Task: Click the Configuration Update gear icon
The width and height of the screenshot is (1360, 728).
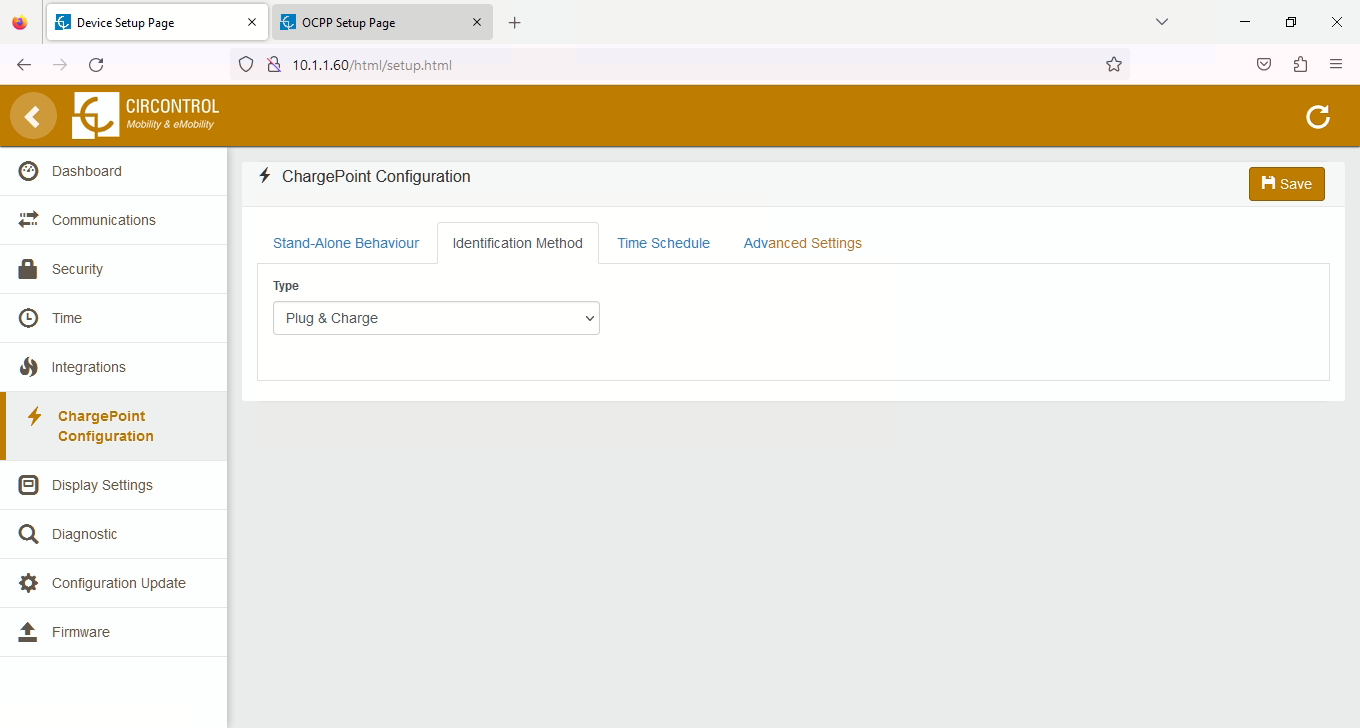Action: 28,583
